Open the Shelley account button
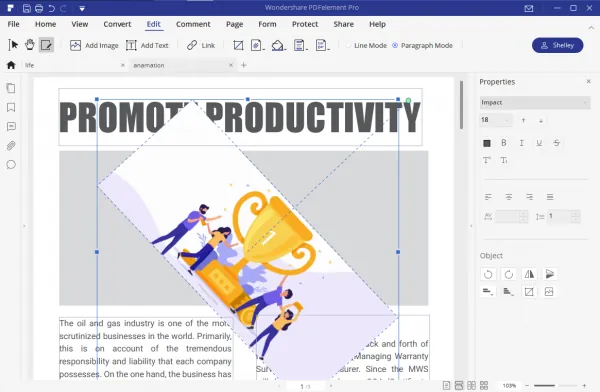Screen dimensions: 600x392 pyautogui.click(x=558, y=45)
